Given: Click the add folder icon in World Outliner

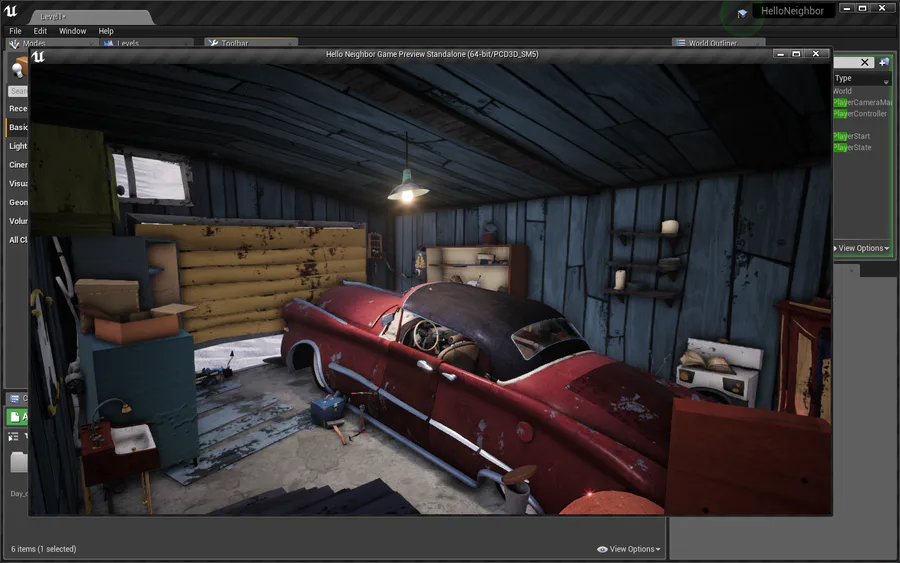Looking at the screenshot, I should coord(884,62).
